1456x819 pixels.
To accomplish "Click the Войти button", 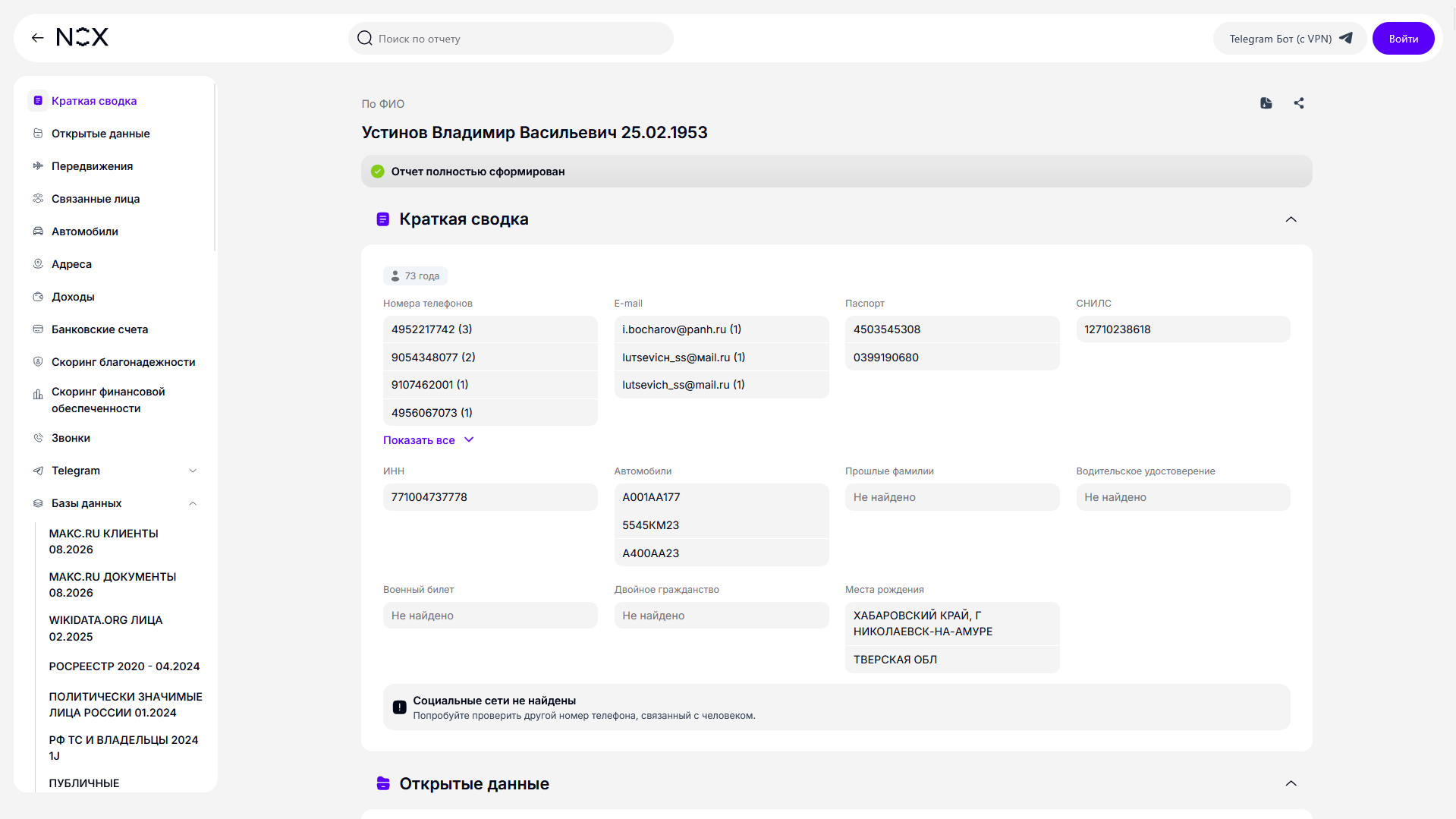I will [x=1403, y=39].
